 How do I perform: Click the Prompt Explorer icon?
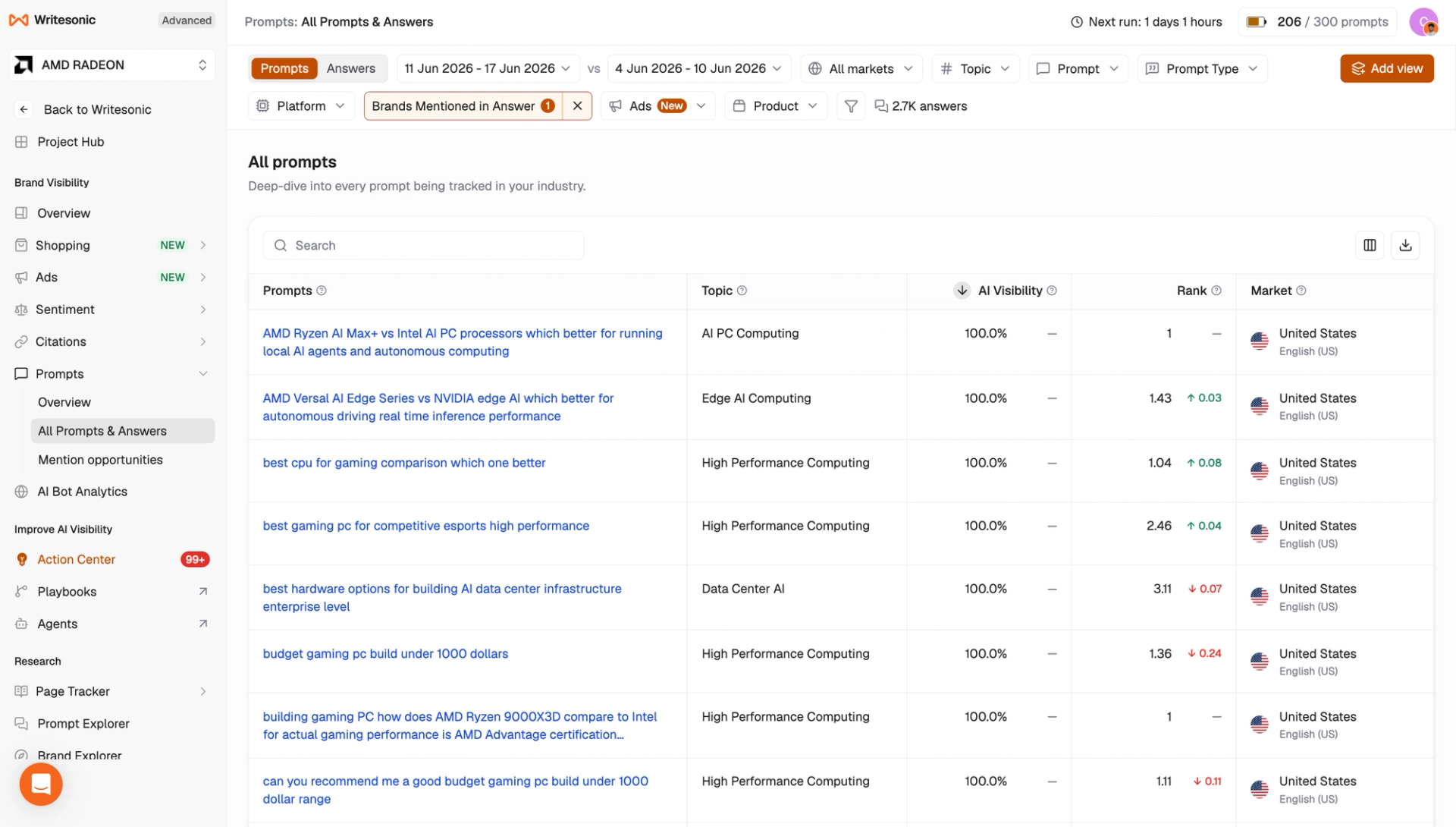pyautogui.click(x=21, y=724)
